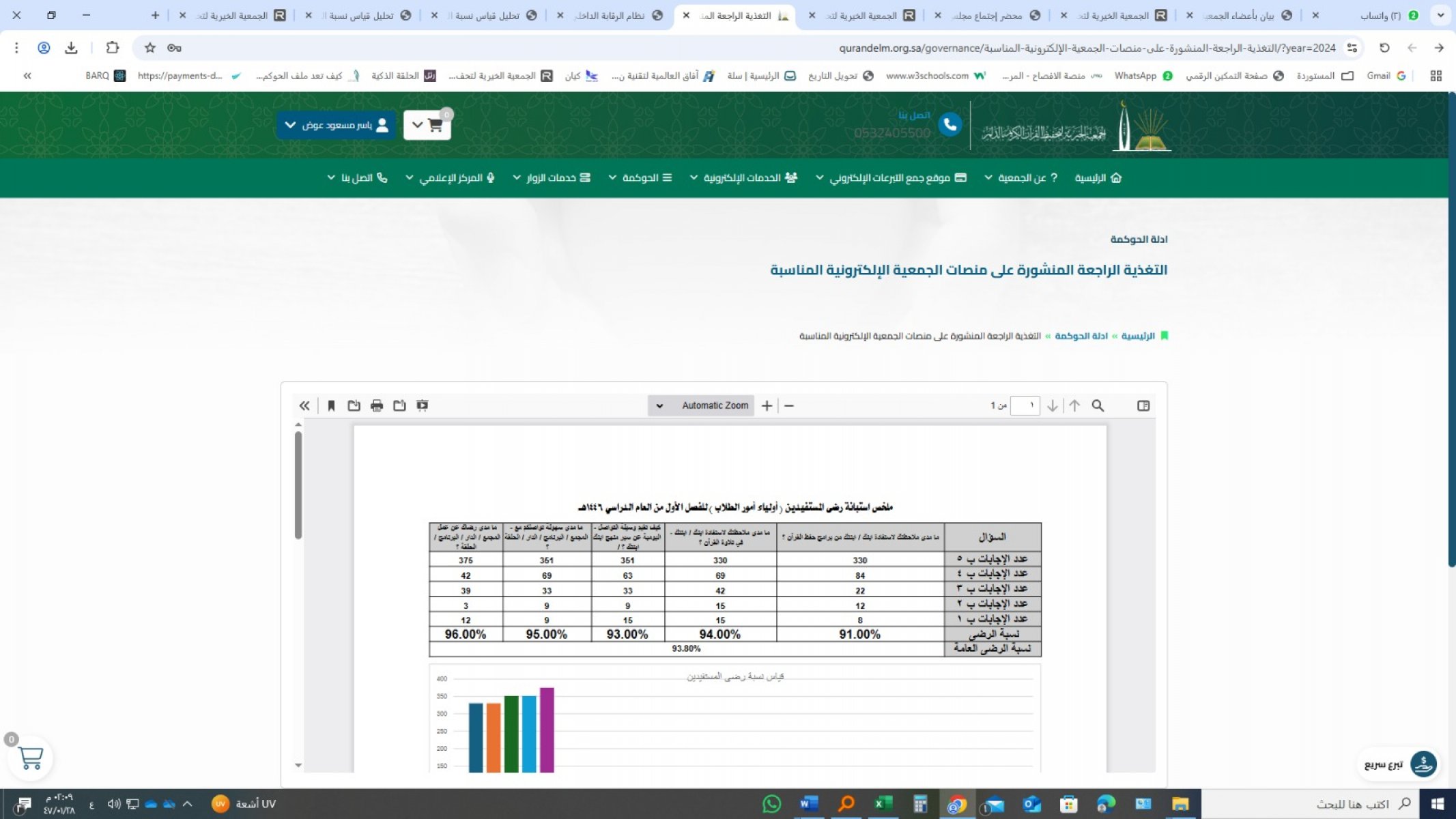Click the PDF bookmark current view icon

click(331, 405)
